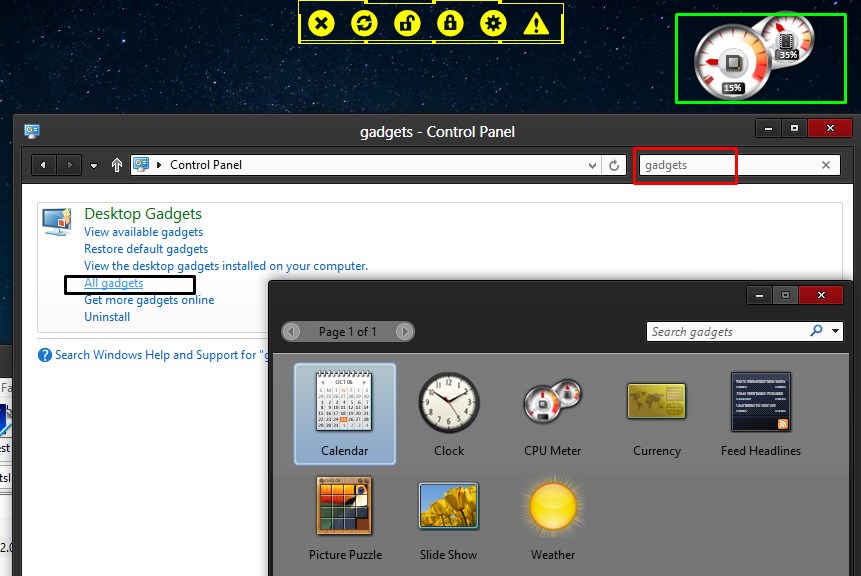Select the Calendar gadget
Screen dimensions: 861x576
(x=344, y=414)
